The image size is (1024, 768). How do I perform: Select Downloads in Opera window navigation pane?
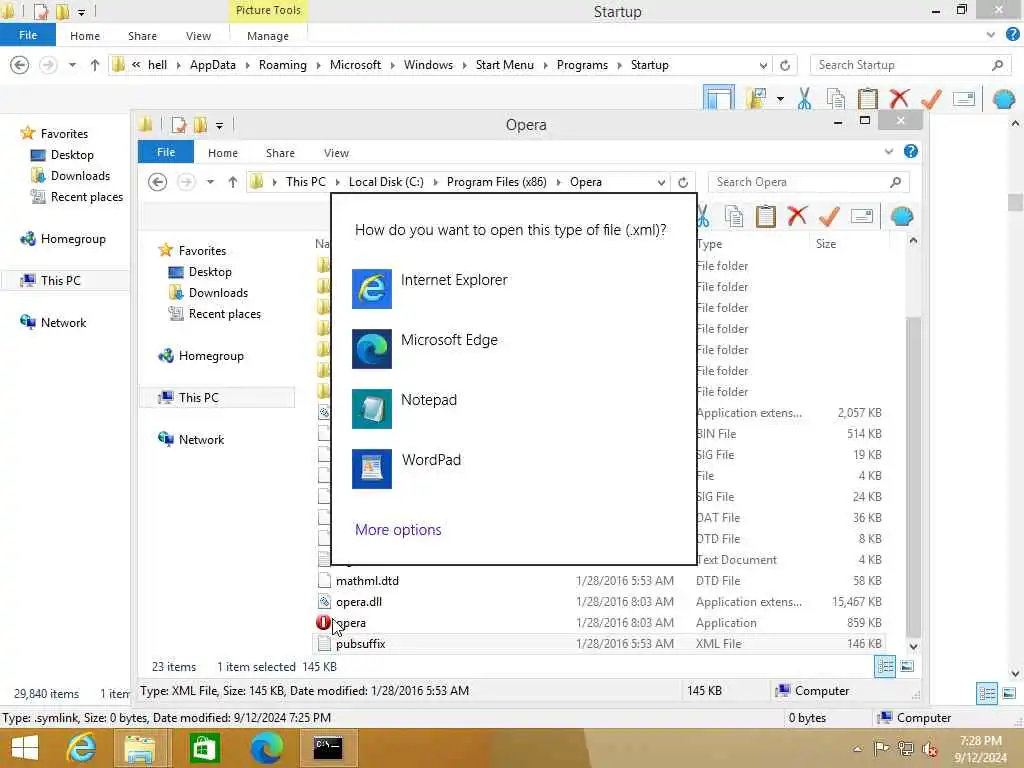click(218, 293)
